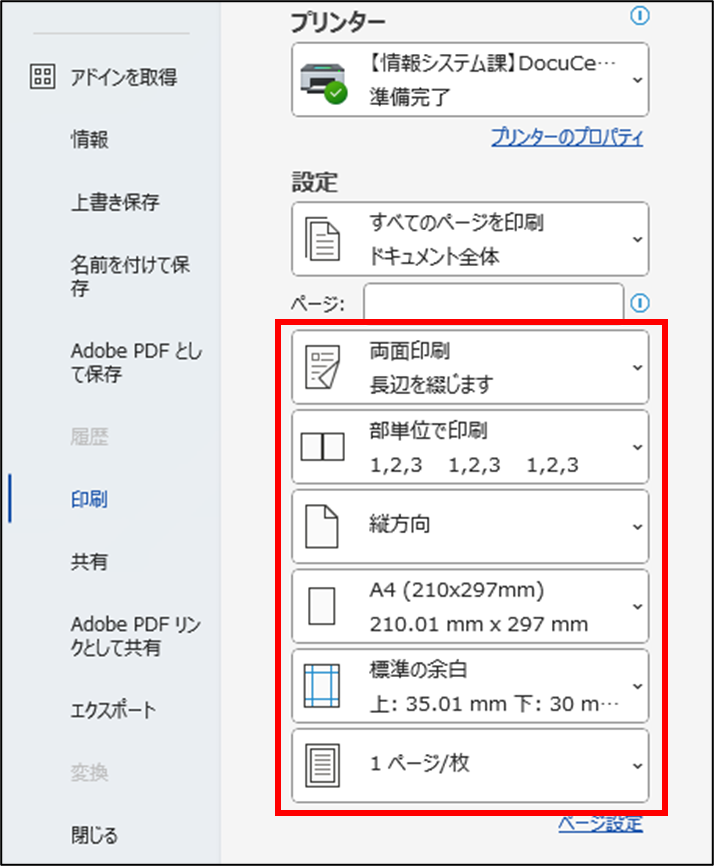
Task: Open the 1 ページ/枚 pages per sheet dropdown
Action: pyautogui.click(x=470, y=765)
